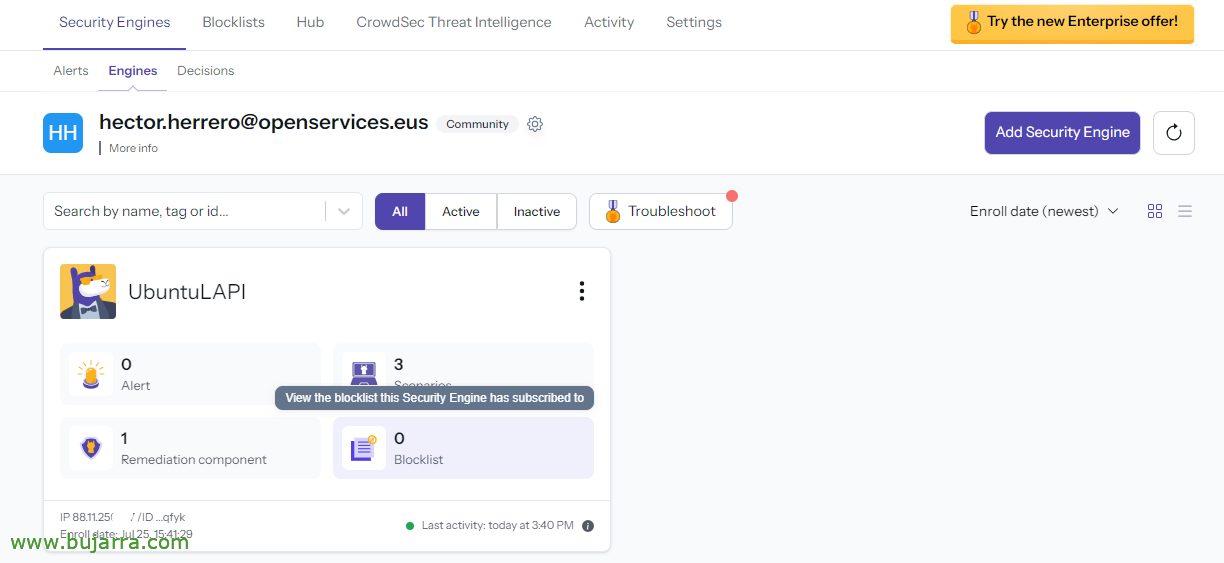Click Try the new Enterprise offer button
Screen dimensions: 1224x563
[1072, 23]
